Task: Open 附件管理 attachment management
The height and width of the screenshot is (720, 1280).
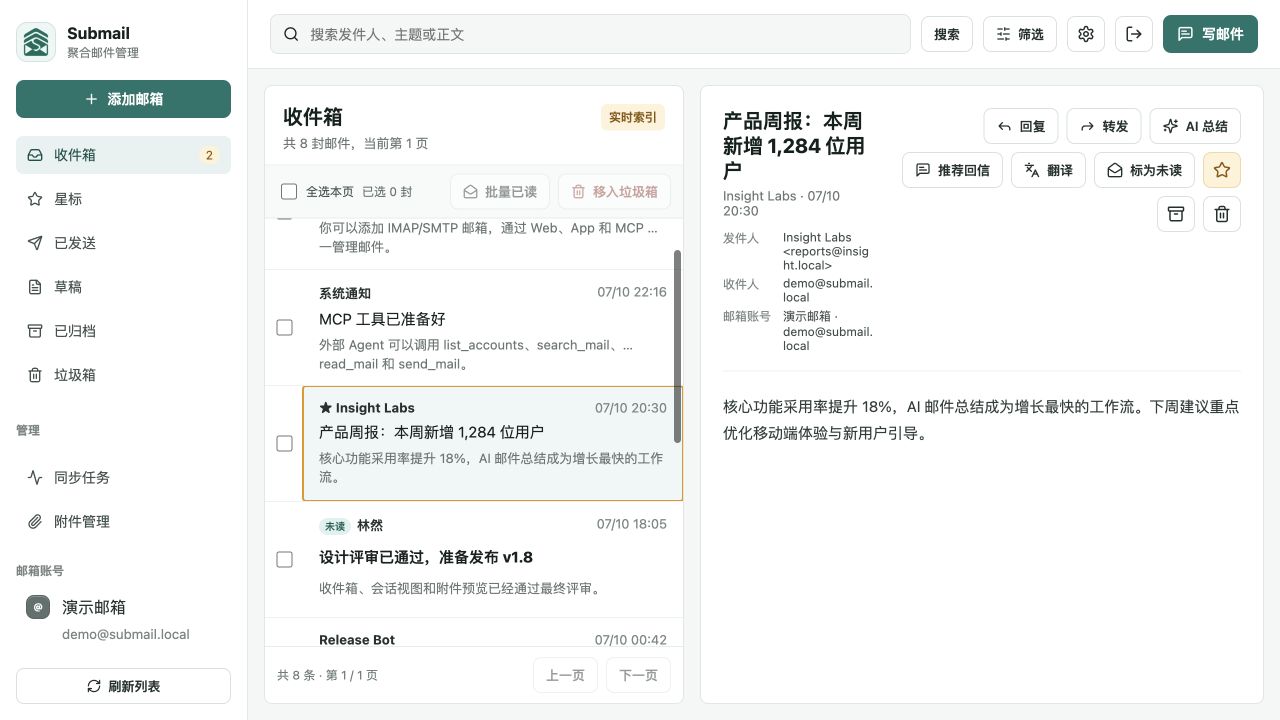Action: click(123, 521)
